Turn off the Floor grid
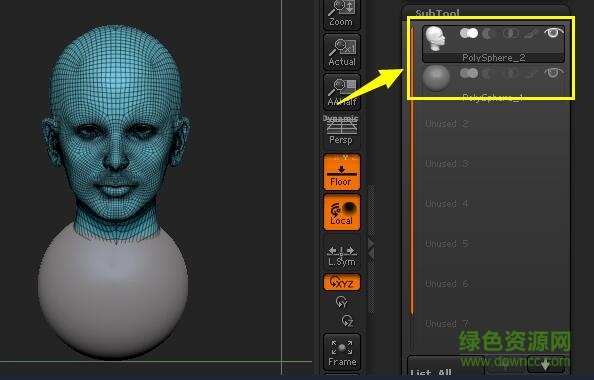This screenshot has height=380, width=594. [341, 172]
